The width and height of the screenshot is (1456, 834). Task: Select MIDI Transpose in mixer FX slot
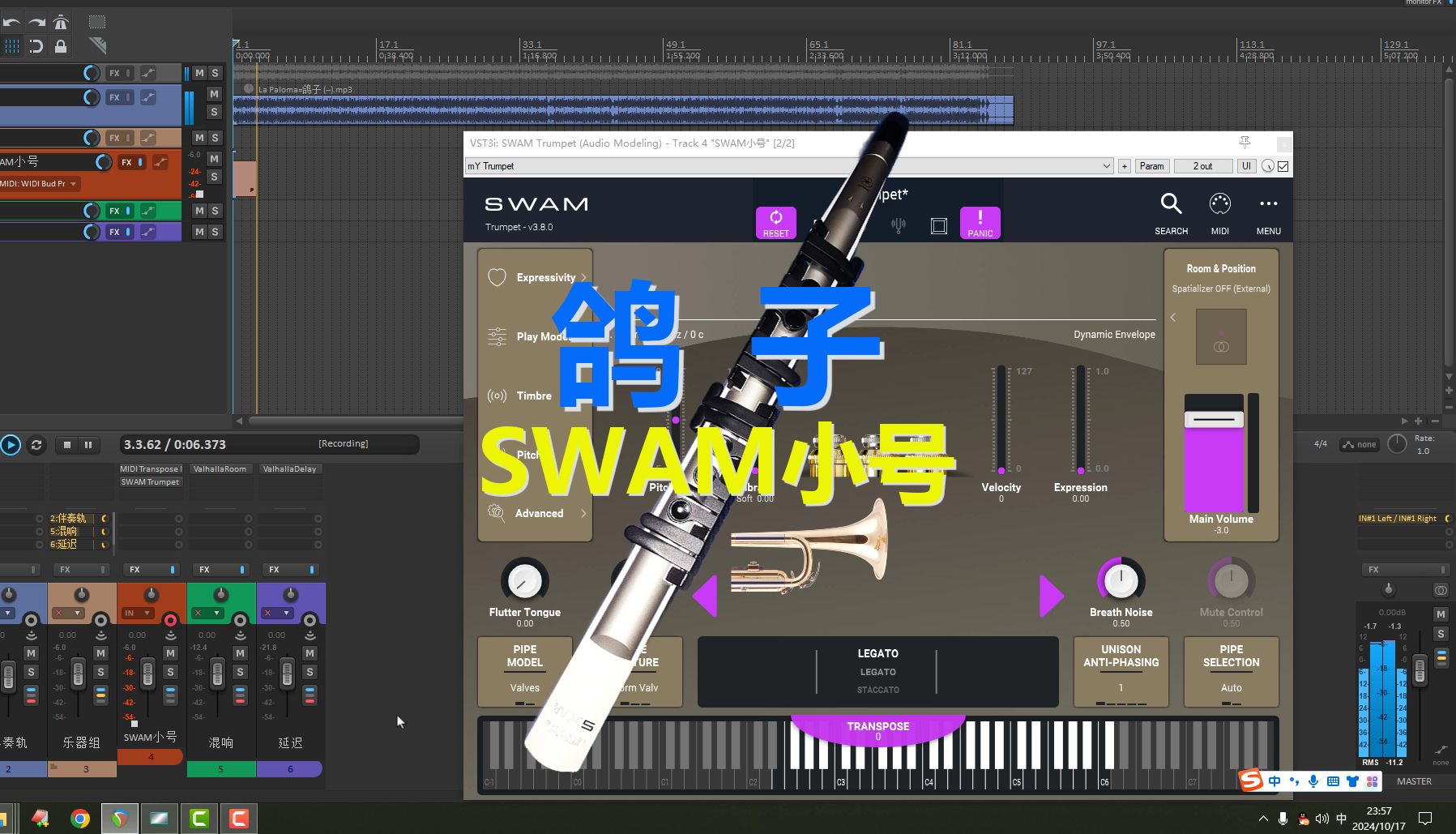point(150,468)
